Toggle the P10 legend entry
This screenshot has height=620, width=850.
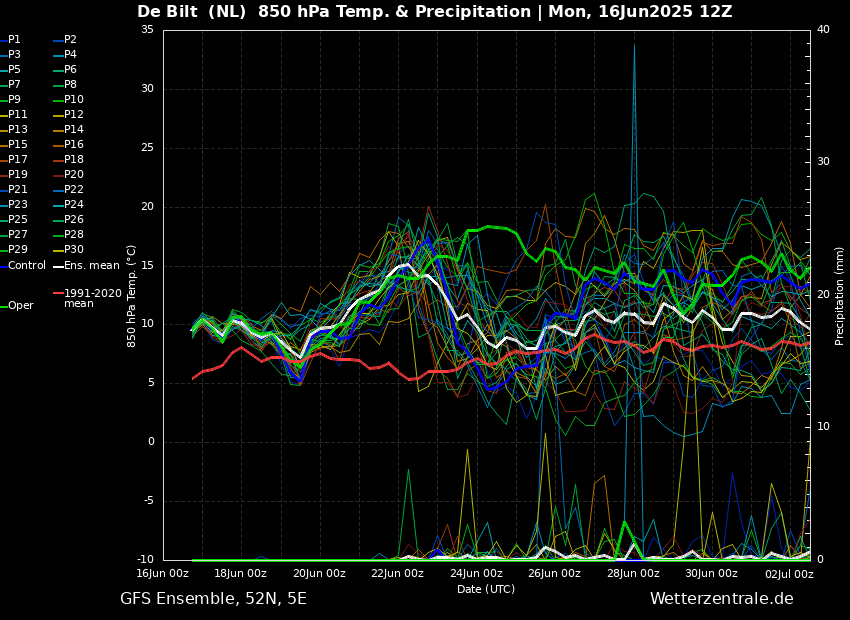coord(74,100)
